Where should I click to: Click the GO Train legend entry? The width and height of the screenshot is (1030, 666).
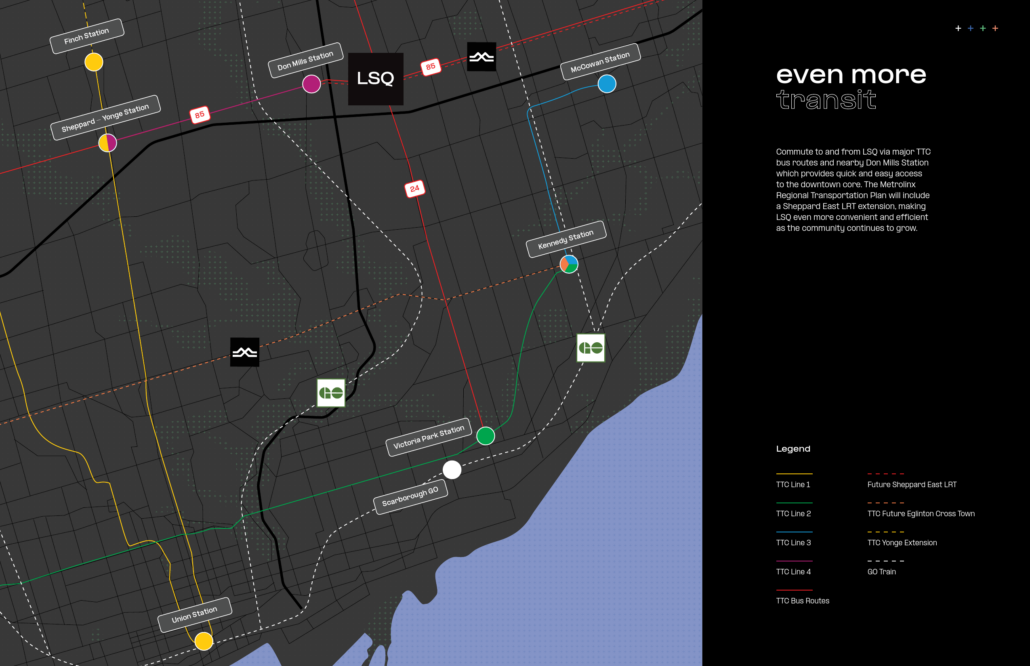881,571
